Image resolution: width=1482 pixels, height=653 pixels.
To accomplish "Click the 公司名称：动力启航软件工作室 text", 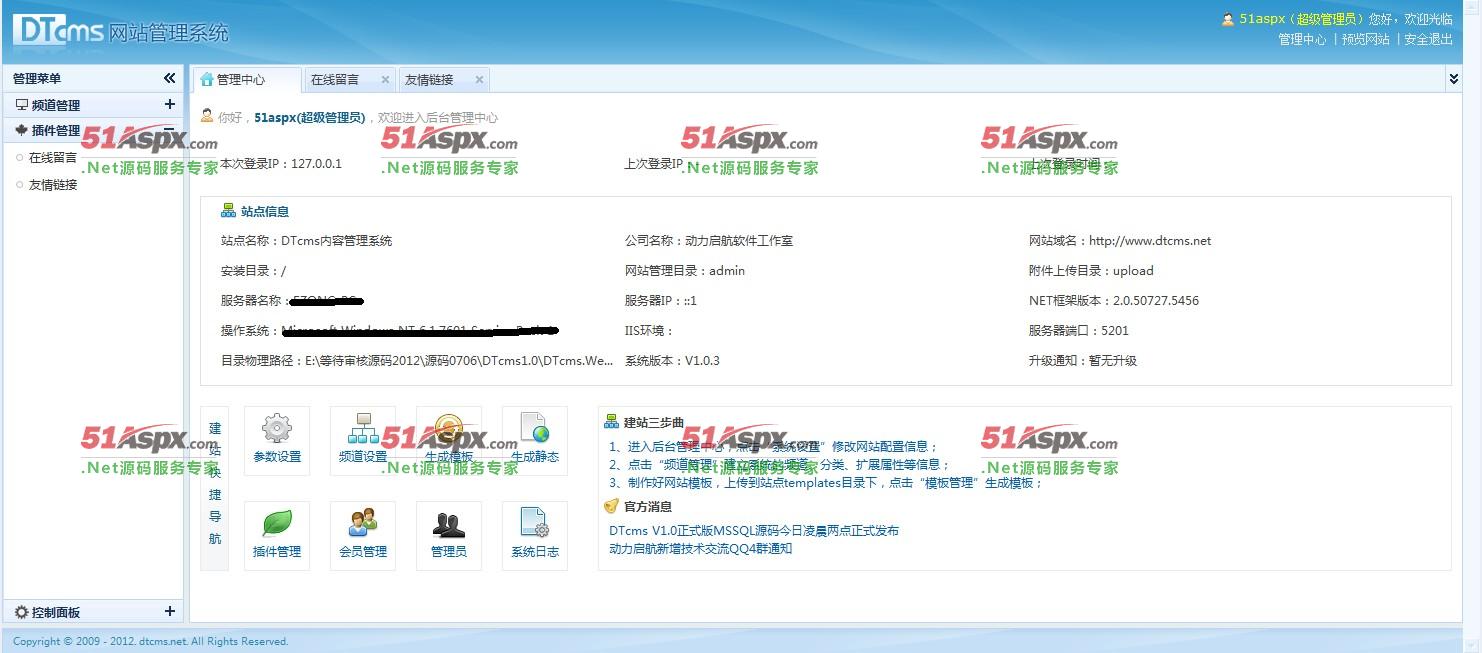I will click(x=709, y=241).
